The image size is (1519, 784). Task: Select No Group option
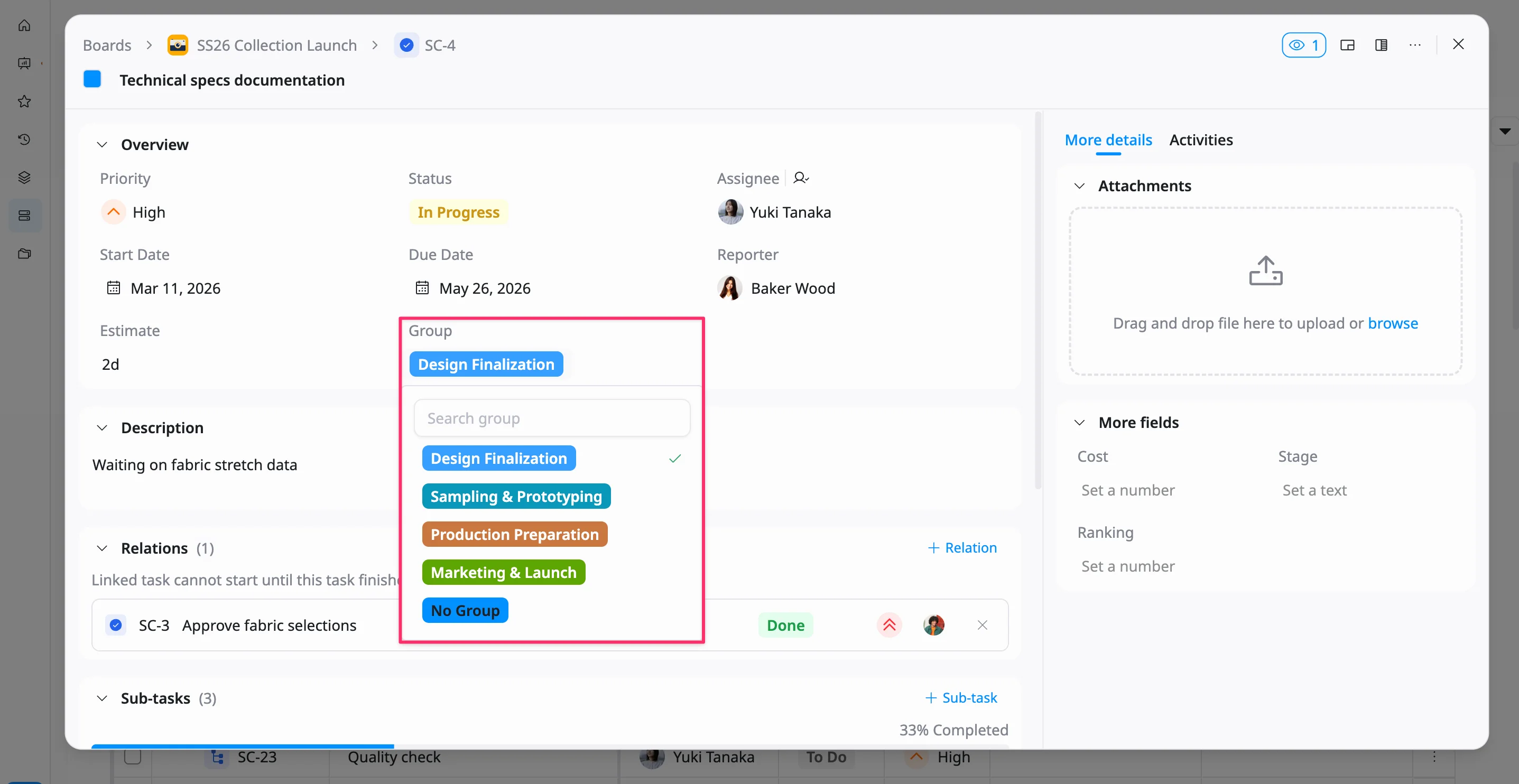[465, 610]
